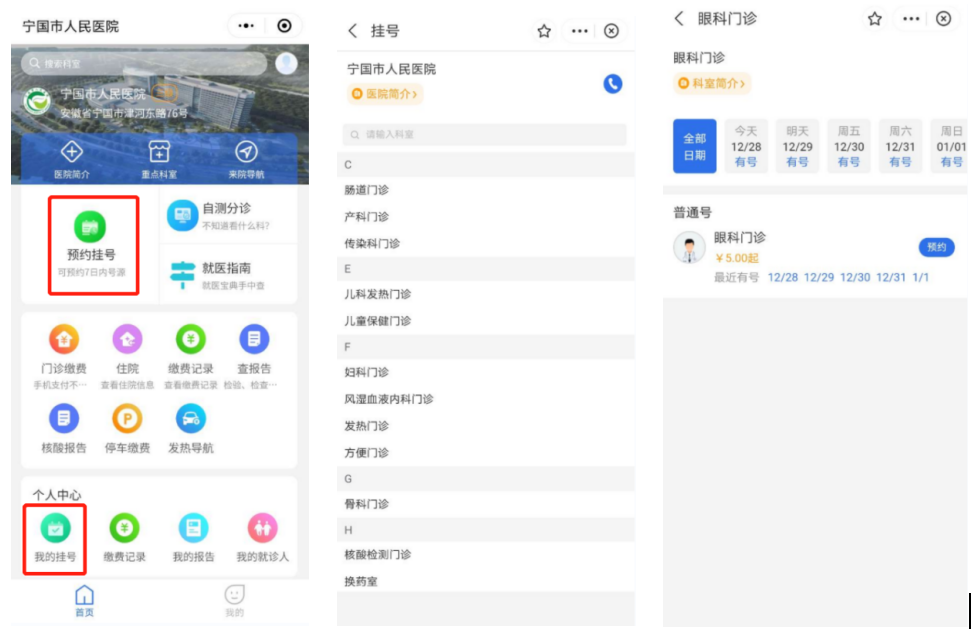The height and width of the screenshot is (644, 978).
Task: Go back from 眼科门诊 page
Action: click(x=679, y=19)
